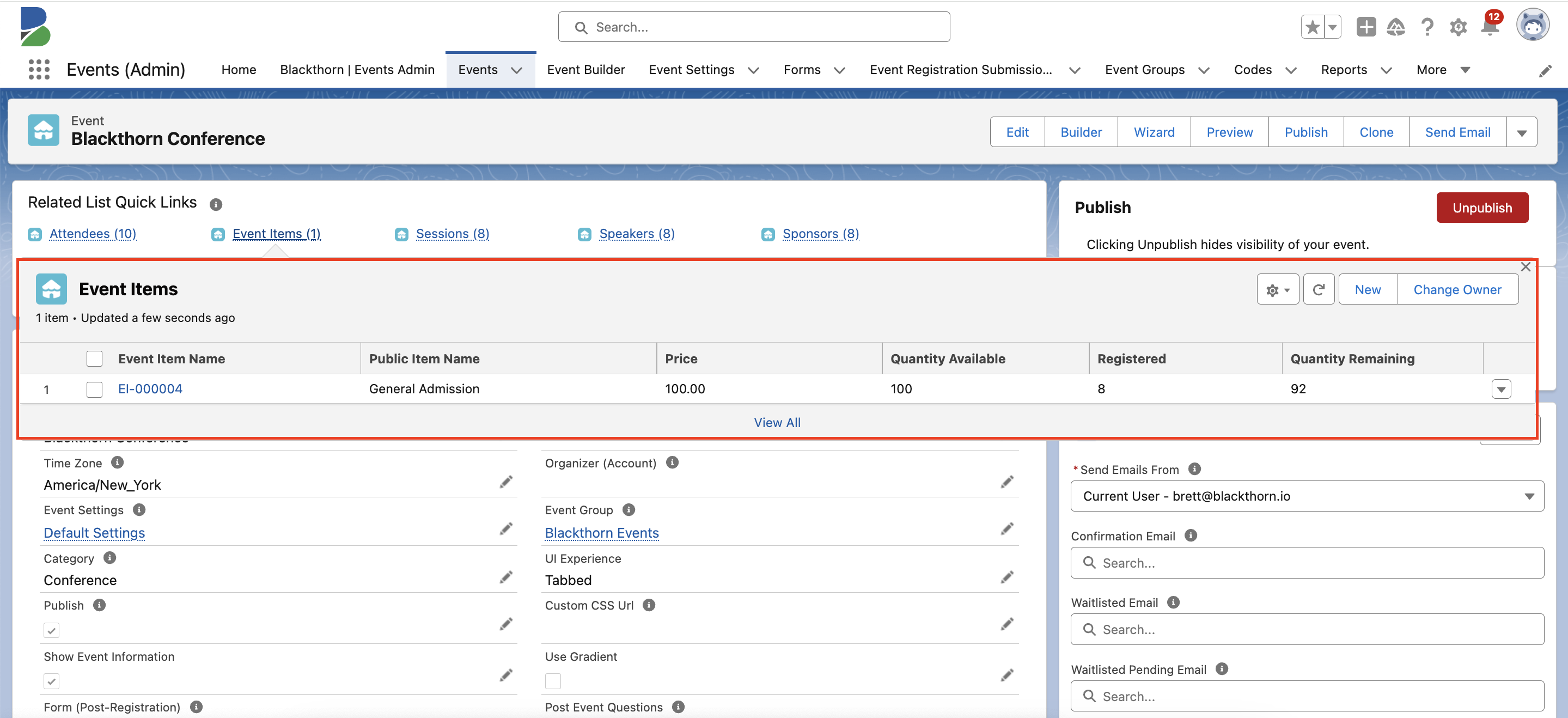Expand the Event Settings nav dropdown
The height and width of the screenshot is (718, 1568).
[754, 70]
